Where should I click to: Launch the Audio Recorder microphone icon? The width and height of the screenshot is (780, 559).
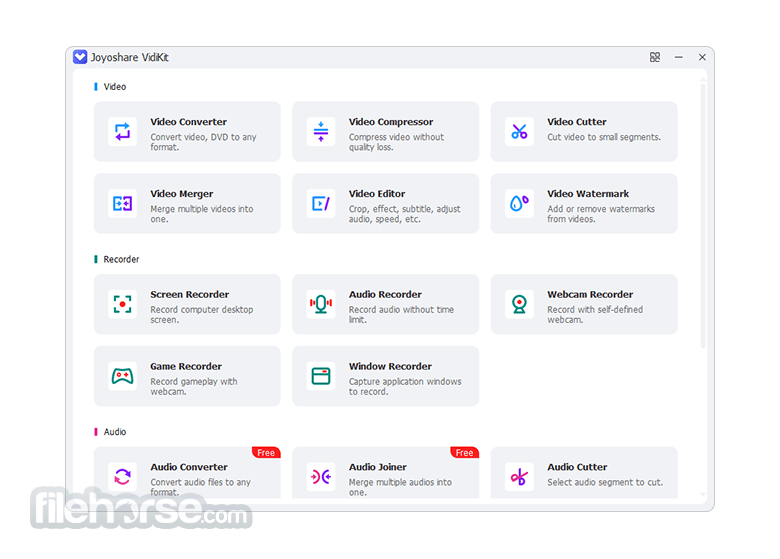coord(321,304)
